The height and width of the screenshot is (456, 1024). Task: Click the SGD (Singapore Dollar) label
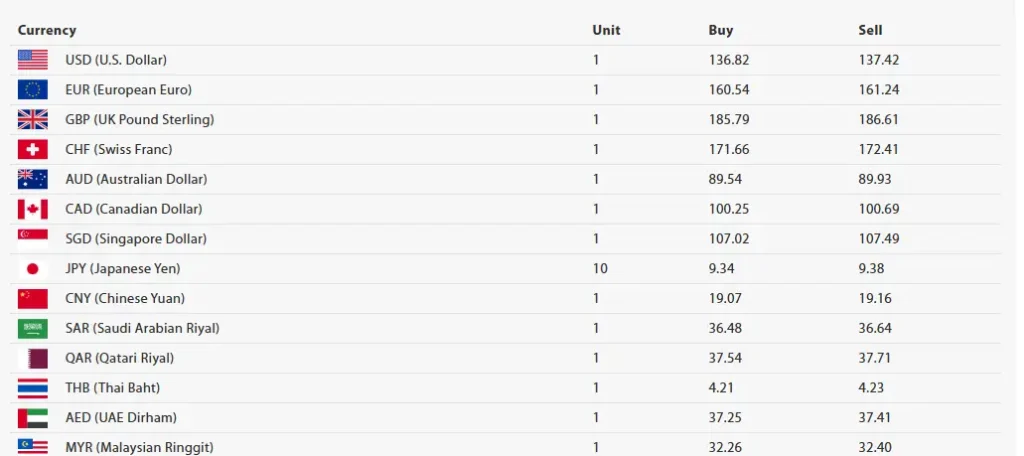click(x=136, y=239)
